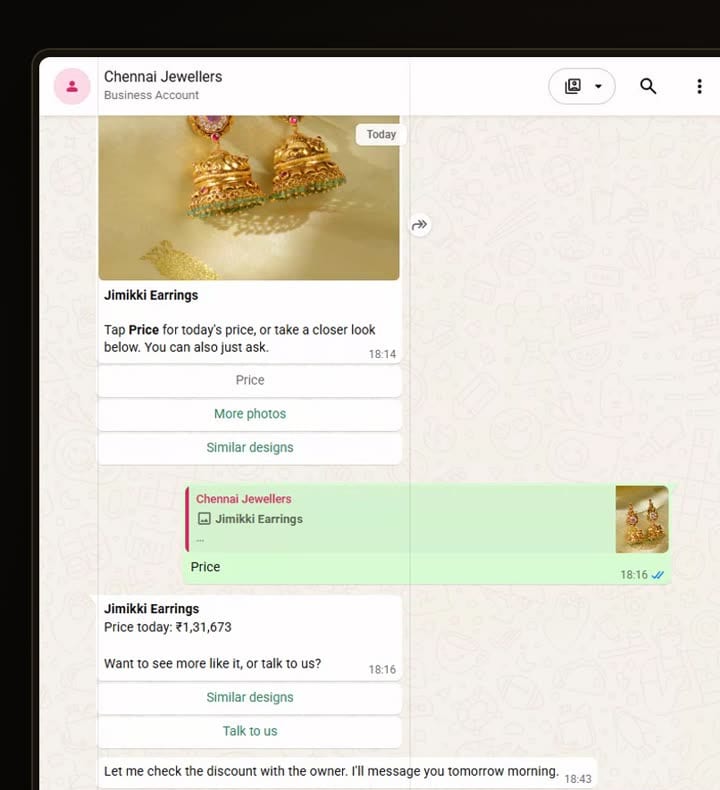Click the Price today ₹1,31,673 text
Image resolution: width=720 pixels, height=790 pixels.
click(168, 627)
